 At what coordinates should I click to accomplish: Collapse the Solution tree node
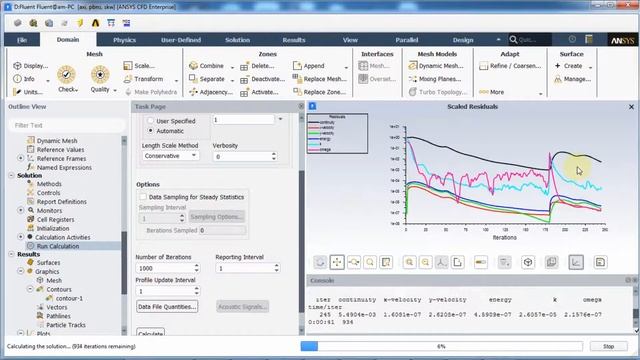pyautogui.click(x=11, y=175)
